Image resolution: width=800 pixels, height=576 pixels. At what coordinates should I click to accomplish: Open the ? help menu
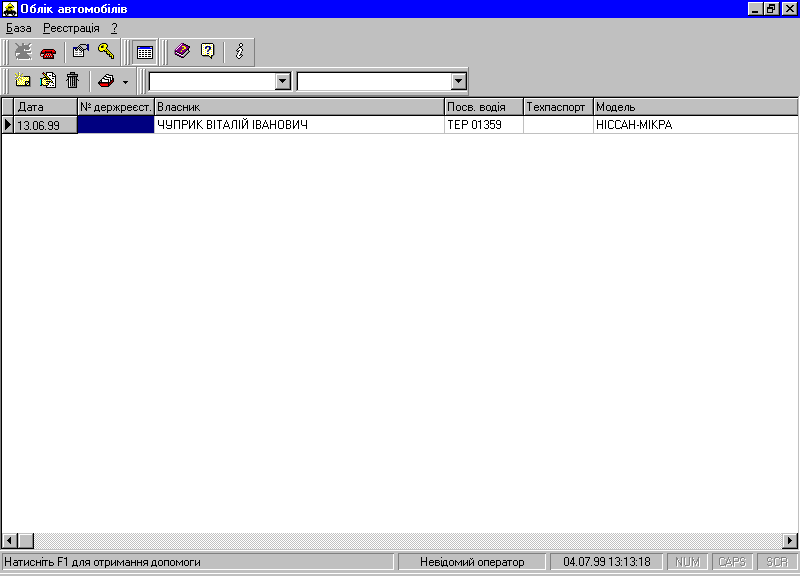114,29
